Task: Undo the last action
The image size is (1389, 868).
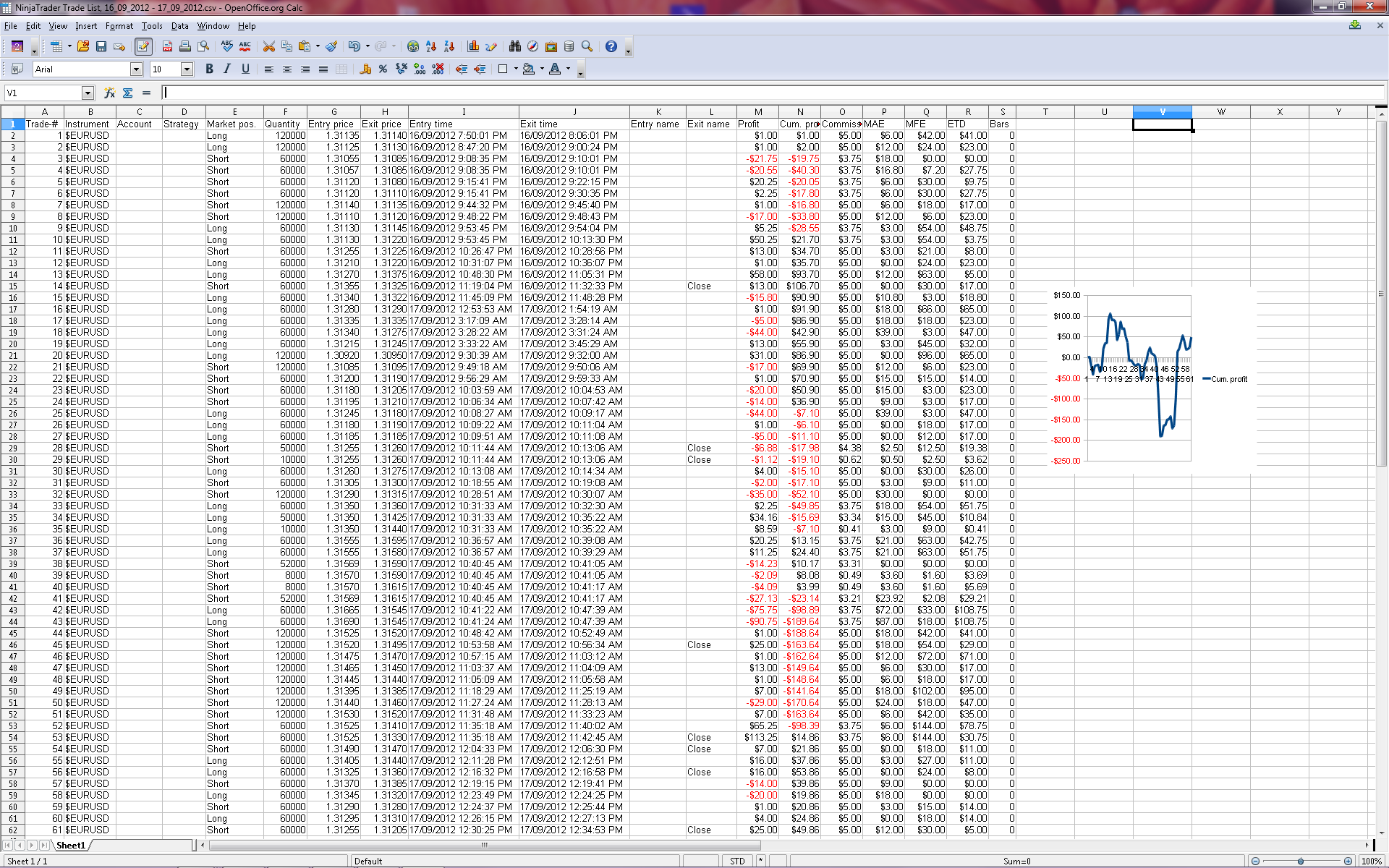Action: point(354,46)
